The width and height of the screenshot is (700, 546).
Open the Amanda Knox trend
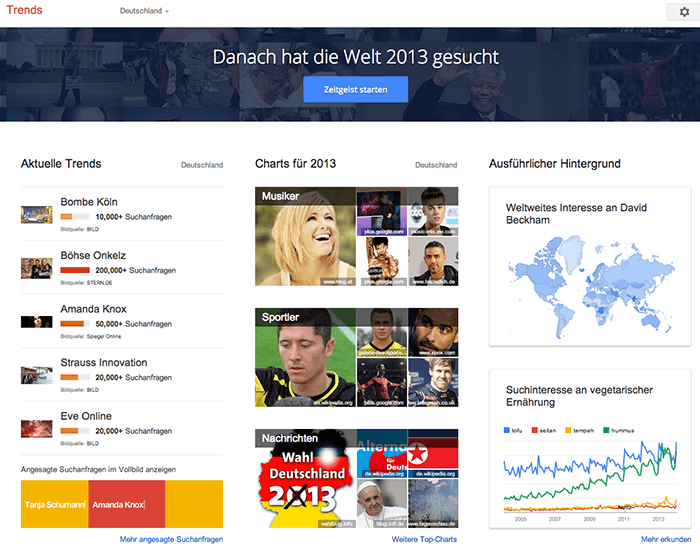click(93, 309)
